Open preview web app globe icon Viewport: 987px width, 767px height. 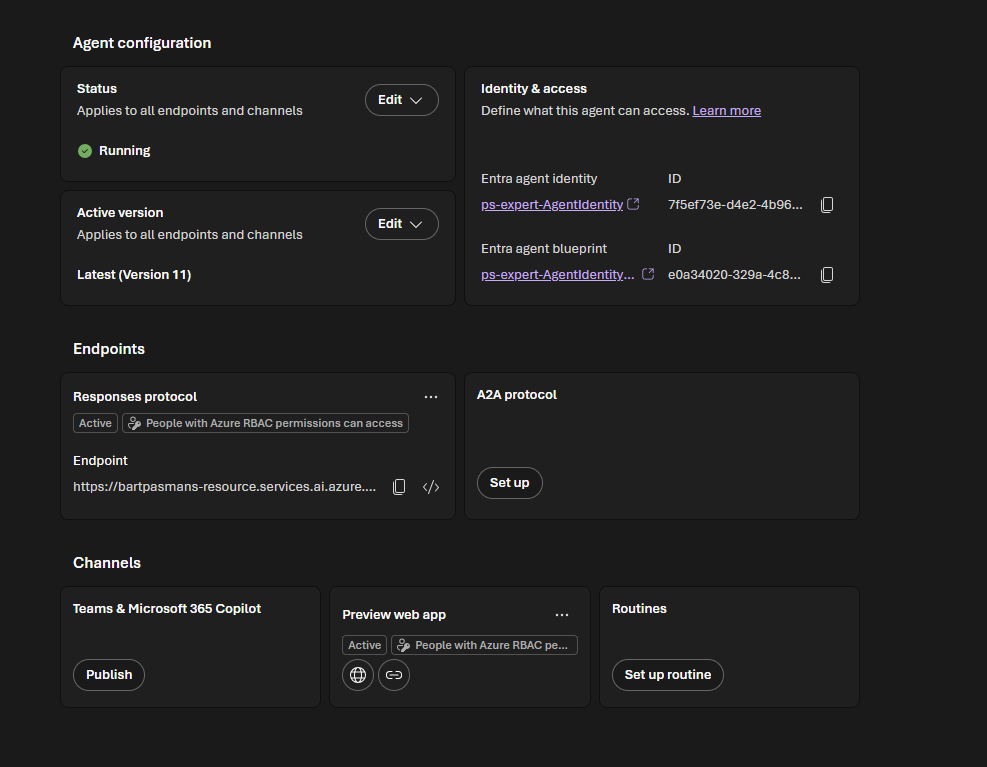[358, 675]
